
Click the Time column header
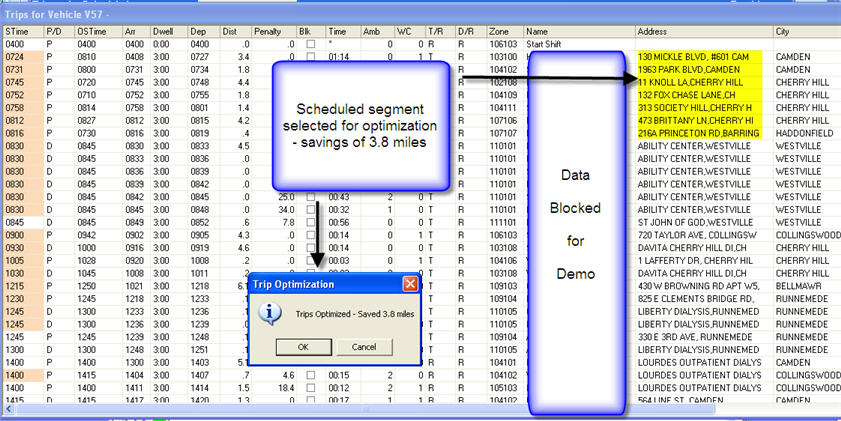343,32
